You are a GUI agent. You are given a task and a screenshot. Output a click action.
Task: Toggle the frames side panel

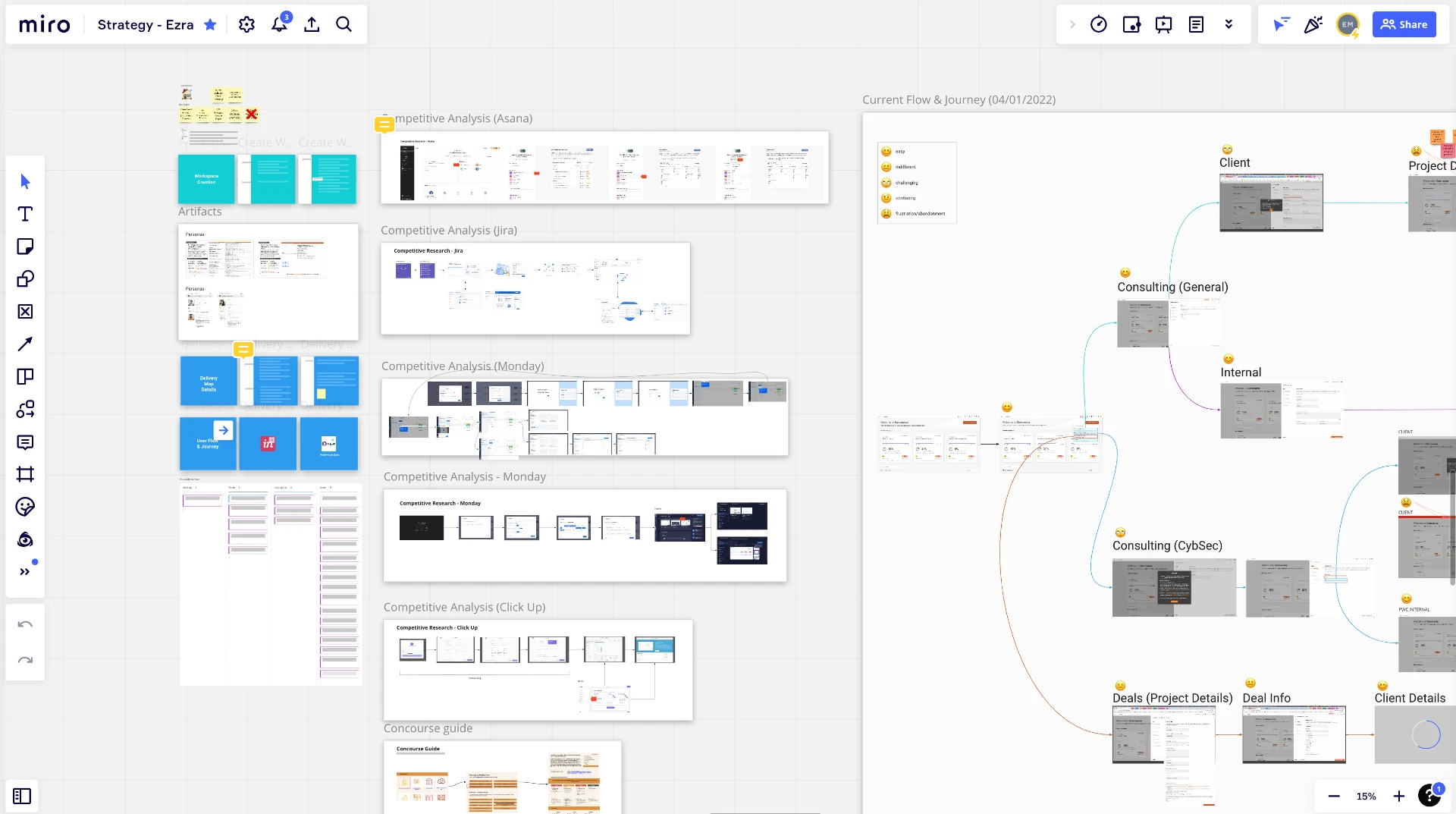(x=22, y=796)
